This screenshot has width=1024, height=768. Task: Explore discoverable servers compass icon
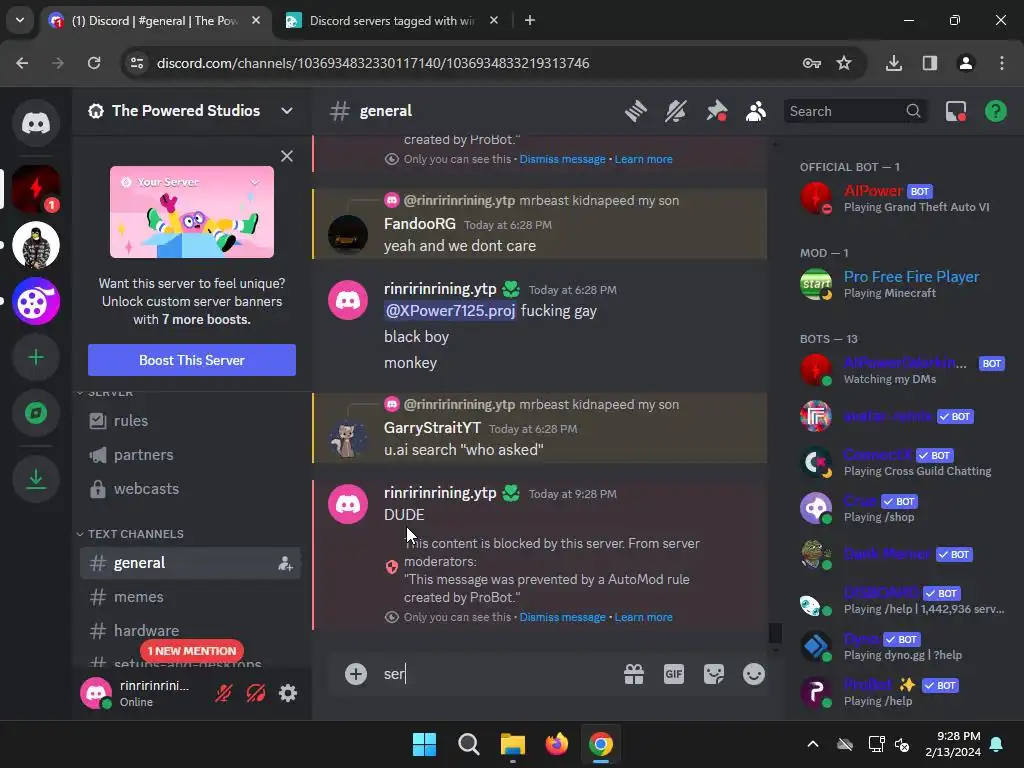(x=36, y=413)
